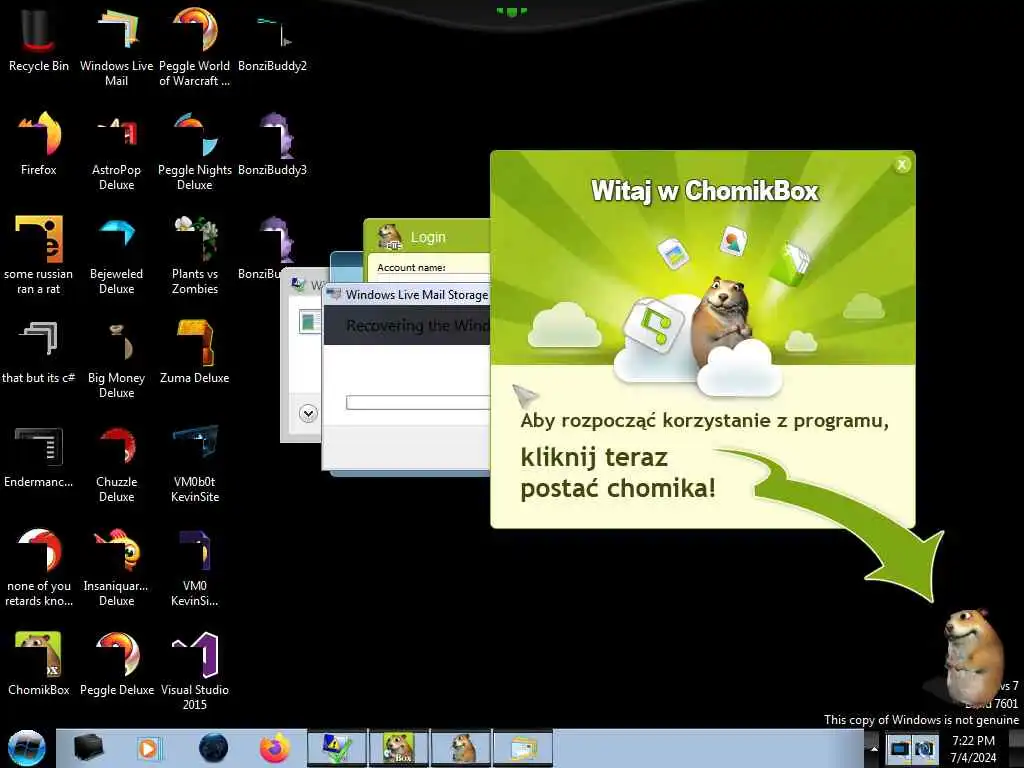Switch to the second hamster taskbar button
The height and width of the screenshot is (768, 1024).
pos(461,748)
